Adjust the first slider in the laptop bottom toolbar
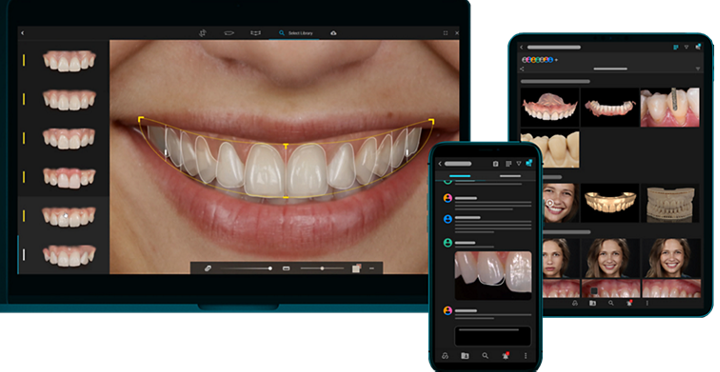 point(246,268)
